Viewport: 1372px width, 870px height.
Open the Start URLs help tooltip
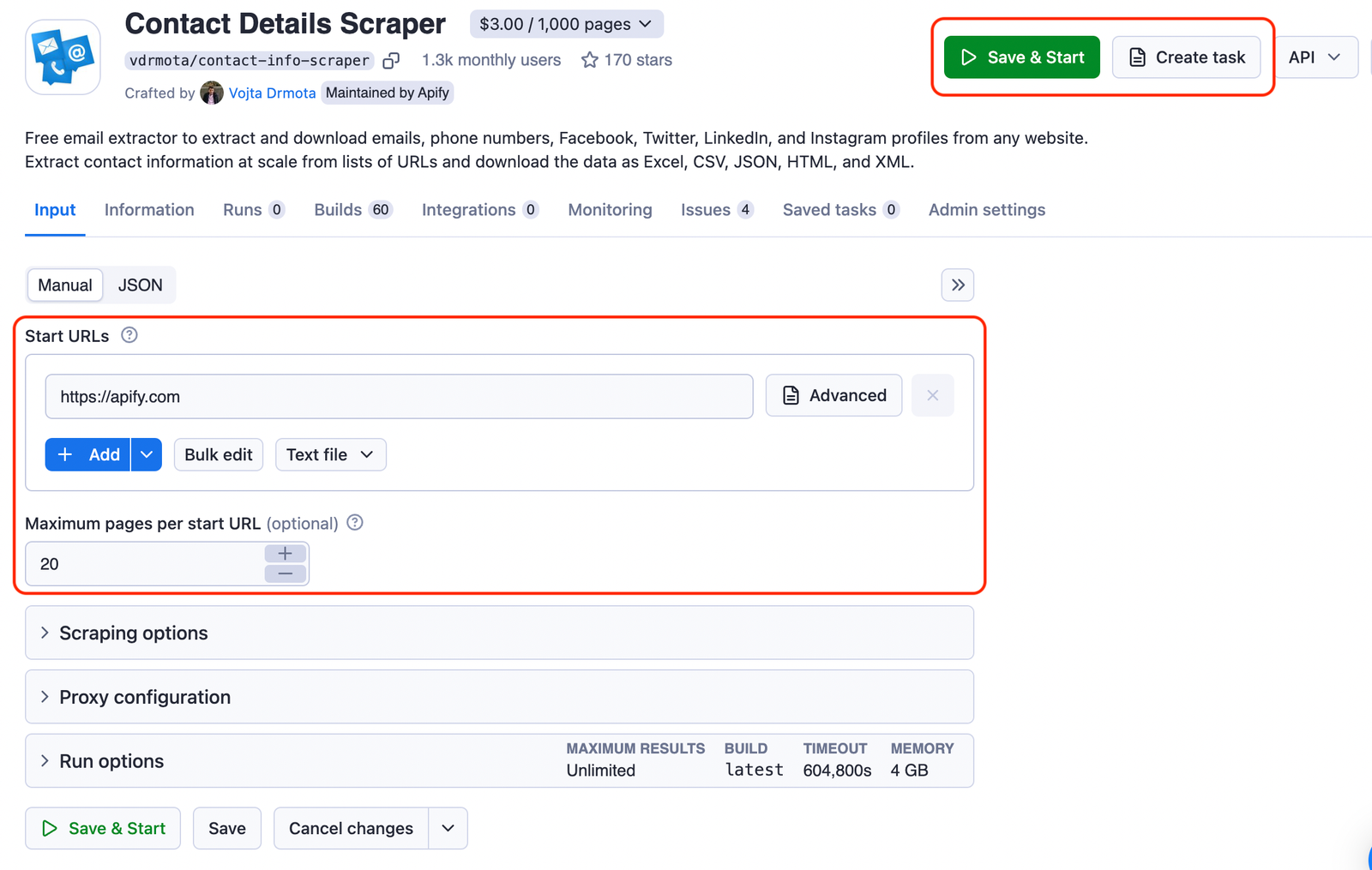129,335
